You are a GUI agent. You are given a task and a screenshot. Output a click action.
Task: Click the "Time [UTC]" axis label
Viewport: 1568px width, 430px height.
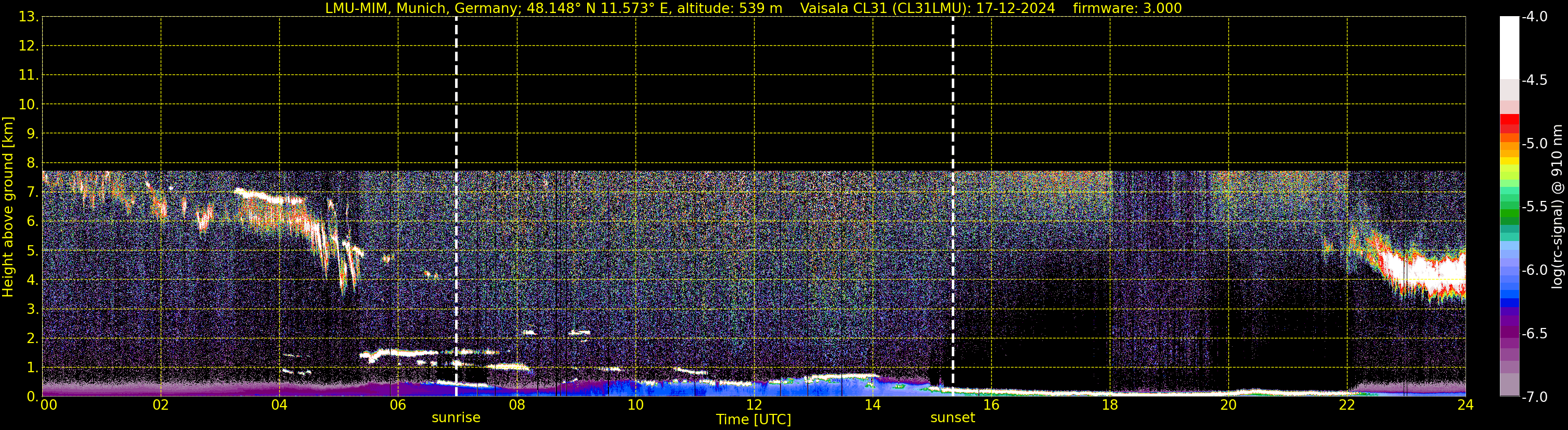coord(754,420)
